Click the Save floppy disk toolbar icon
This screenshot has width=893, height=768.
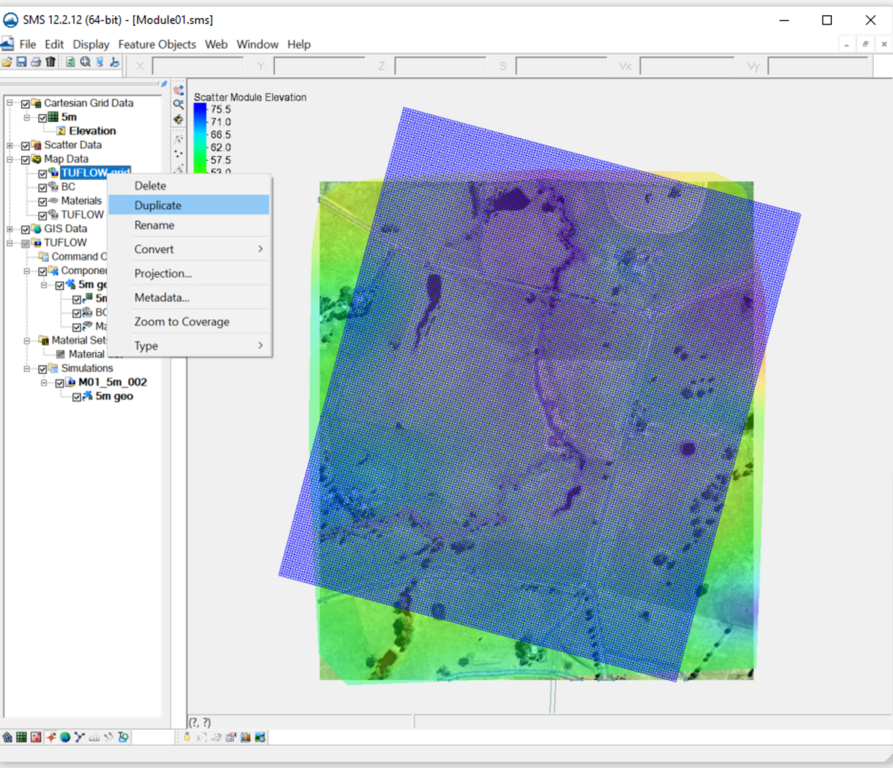click(21, 62)
